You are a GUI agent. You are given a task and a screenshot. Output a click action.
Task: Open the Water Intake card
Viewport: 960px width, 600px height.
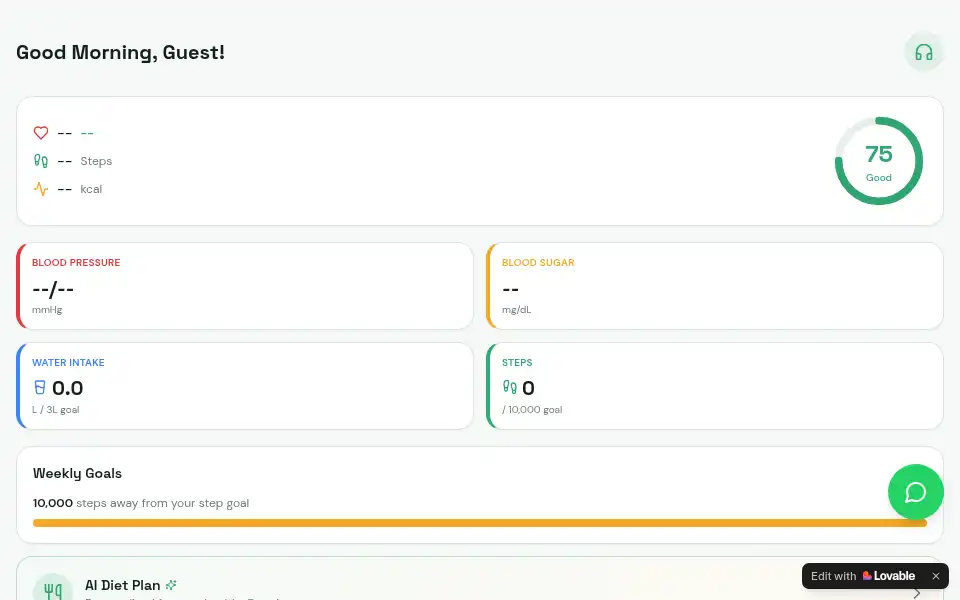point(245,386)
